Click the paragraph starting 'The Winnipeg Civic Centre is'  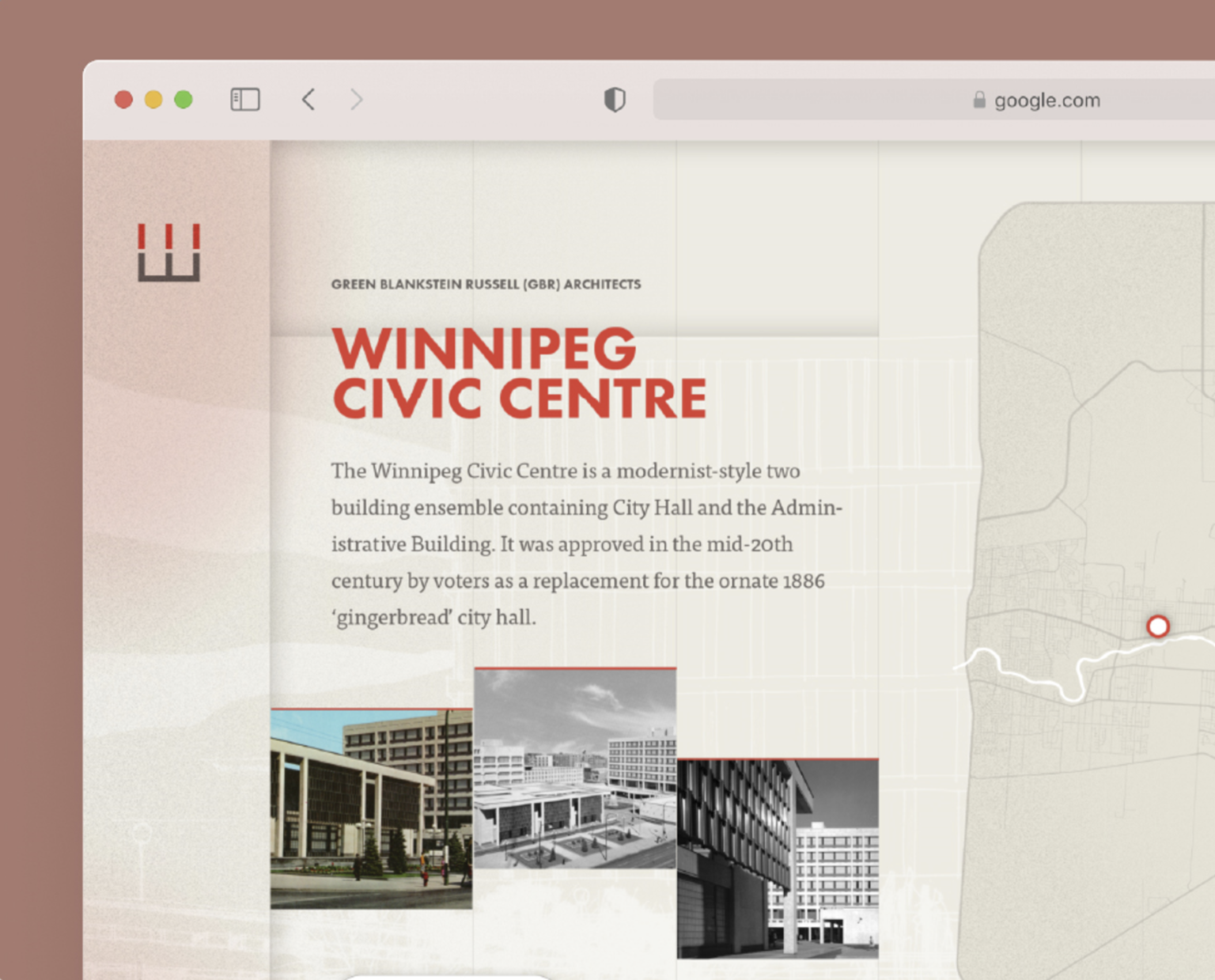tap(587, 544)
